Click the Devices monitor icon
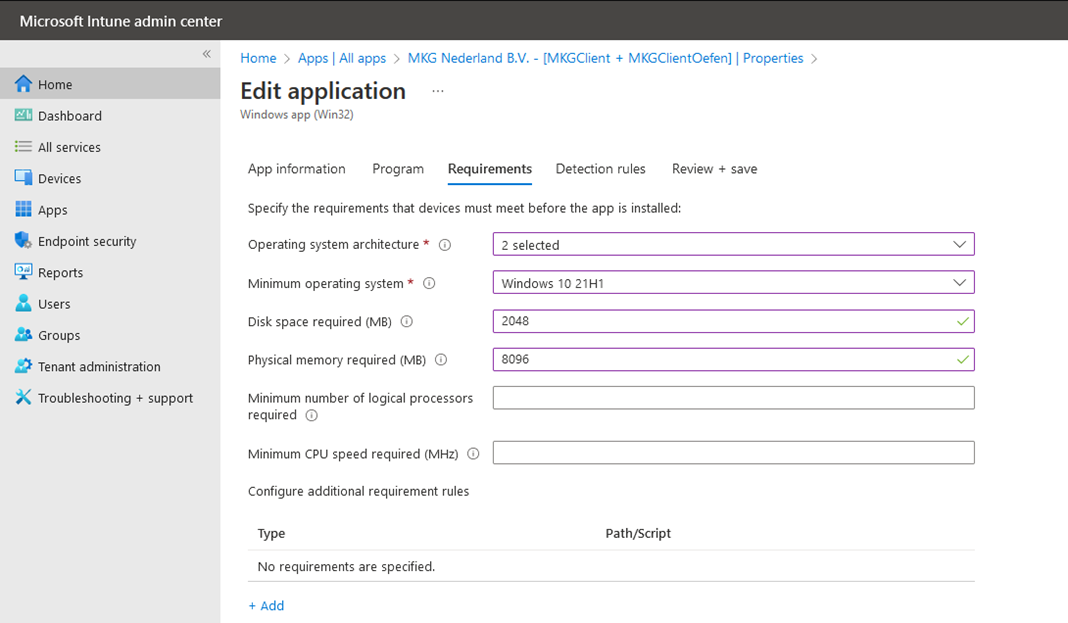 23,178
